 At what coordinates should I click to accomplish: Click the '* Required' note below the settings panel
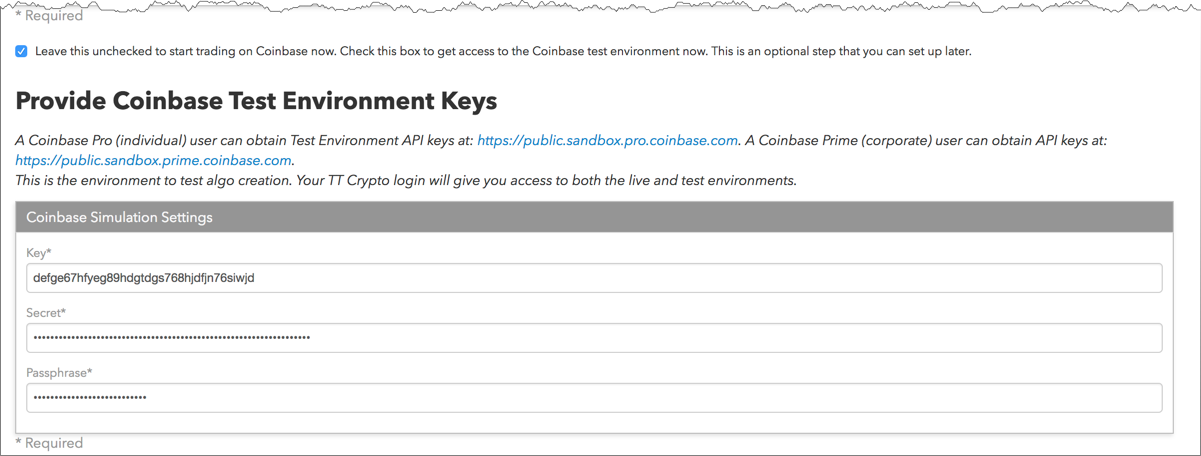(x=49, y=443)
